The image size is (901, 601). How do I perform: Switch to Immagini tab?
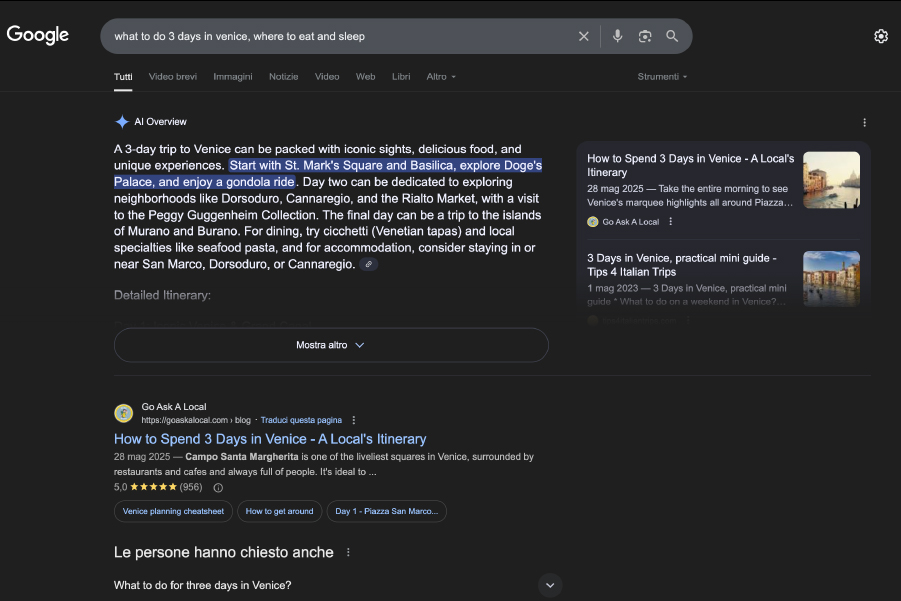233,76
